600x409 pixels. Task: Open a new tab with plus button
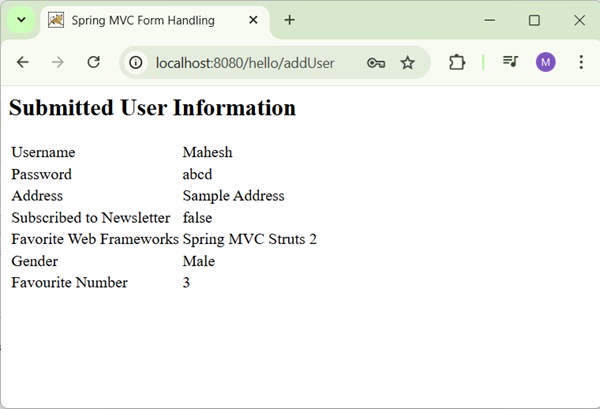(290, 20)
